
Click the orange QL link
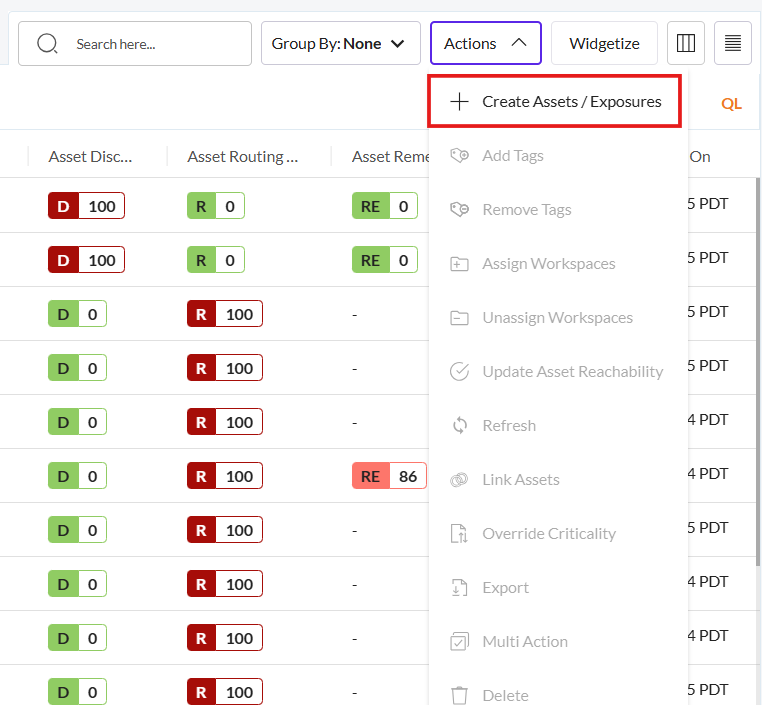(x=731, y=103)
